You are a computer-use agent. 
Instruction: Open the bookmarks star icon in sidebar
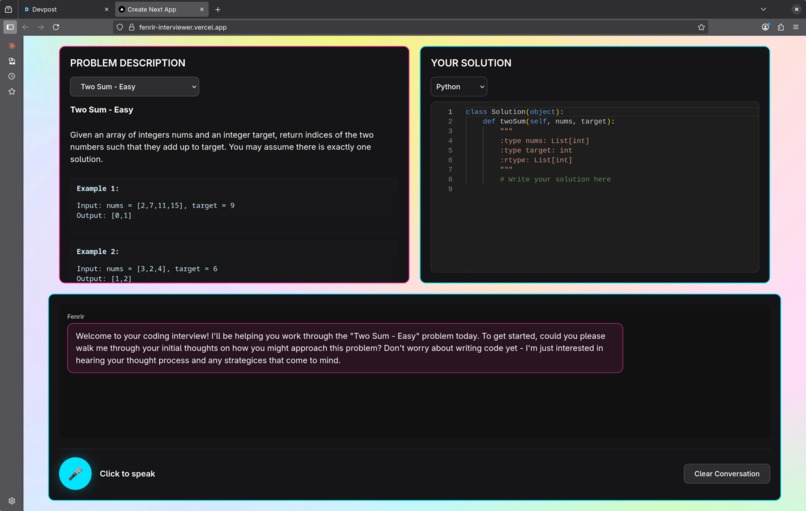tap(11, 92)
